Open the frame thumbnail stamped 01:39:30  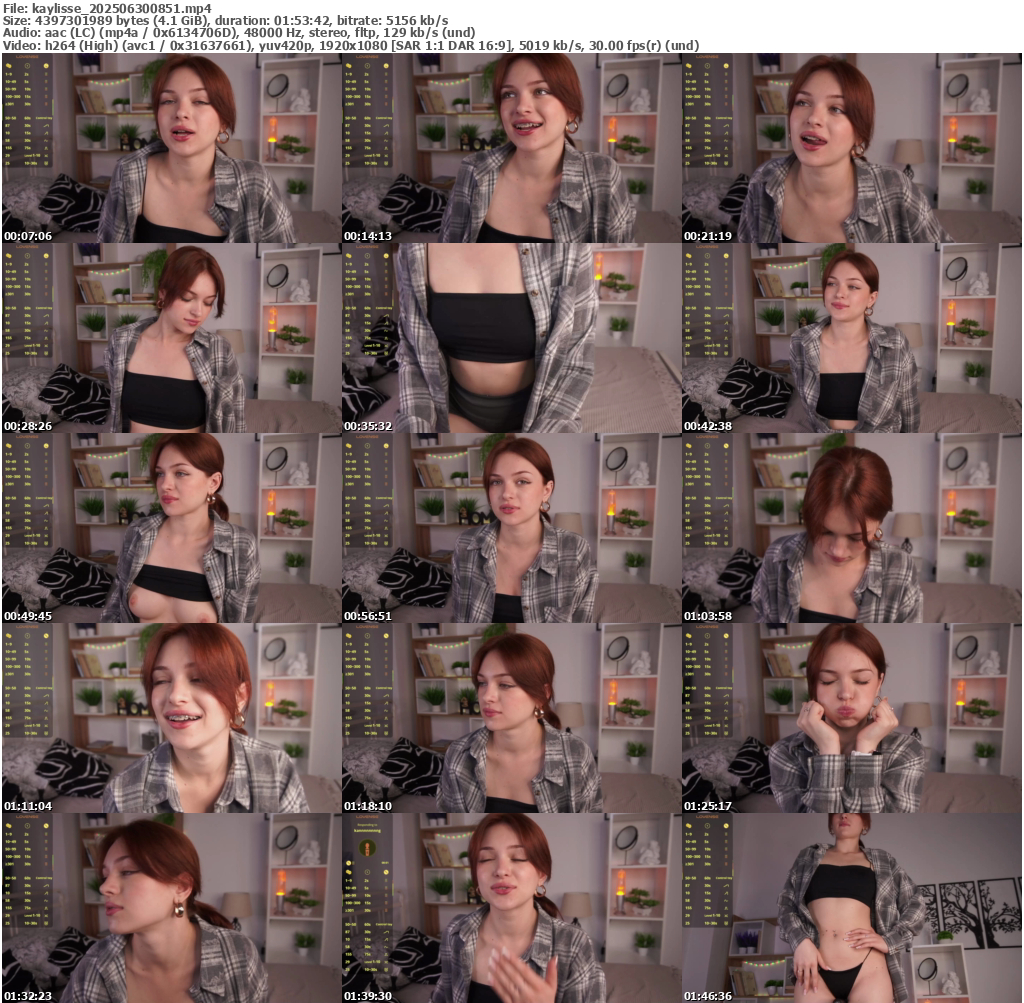coord(511,908)
